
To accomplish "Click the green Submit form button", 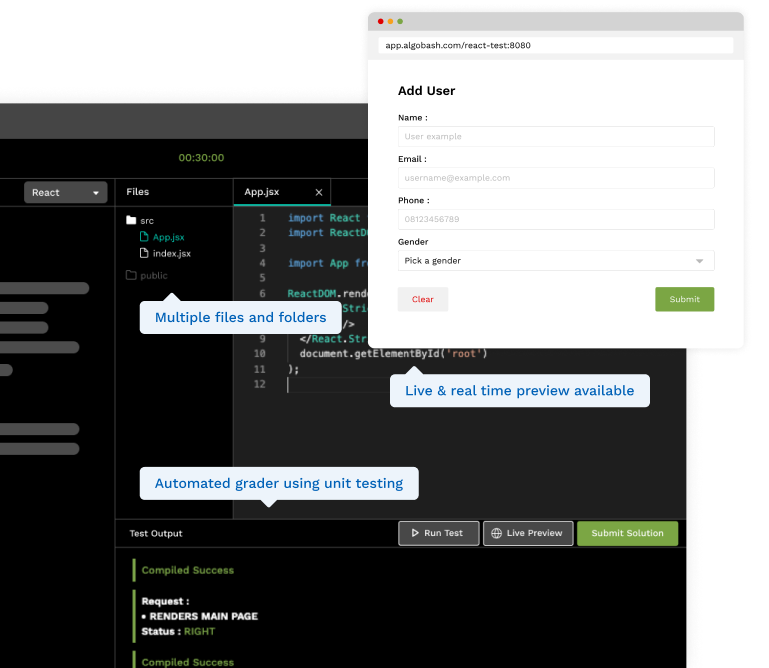I will pyautogui.click(x=684, y=299).
